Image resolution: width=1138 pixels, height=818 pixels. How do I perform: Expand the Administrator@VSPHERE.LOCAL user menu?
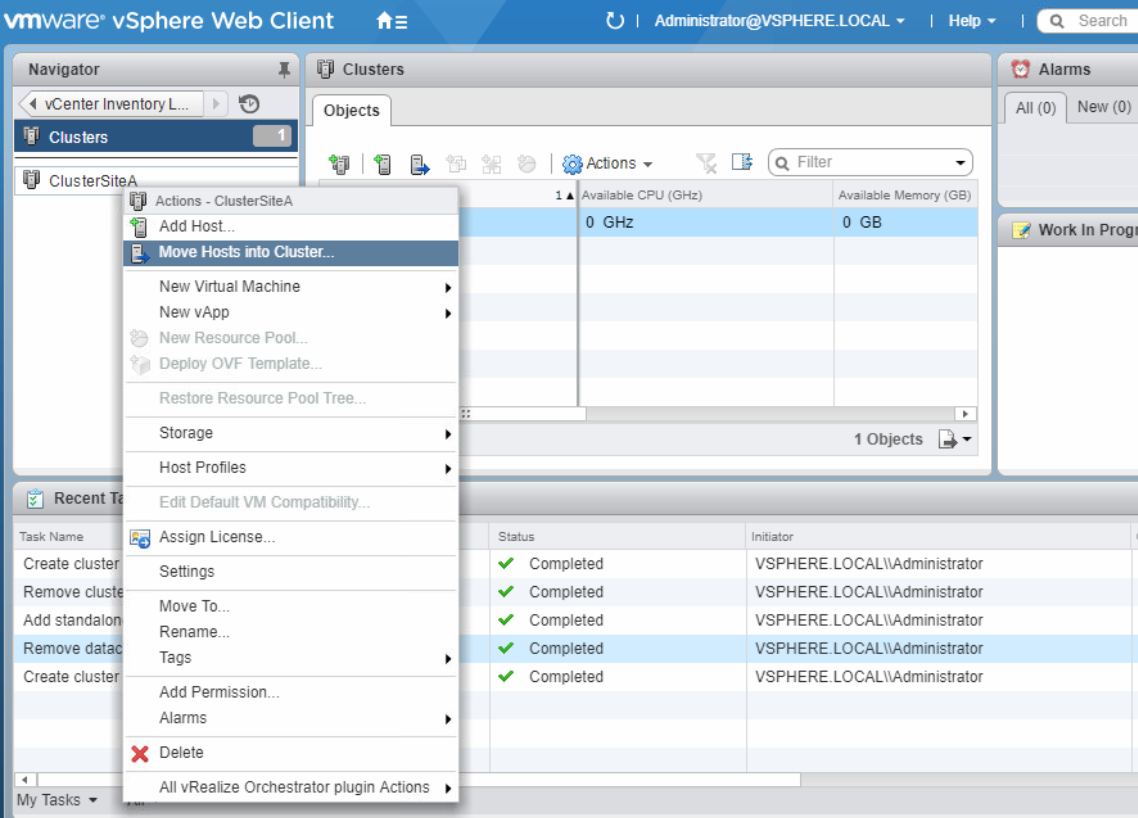pos(779,21)
